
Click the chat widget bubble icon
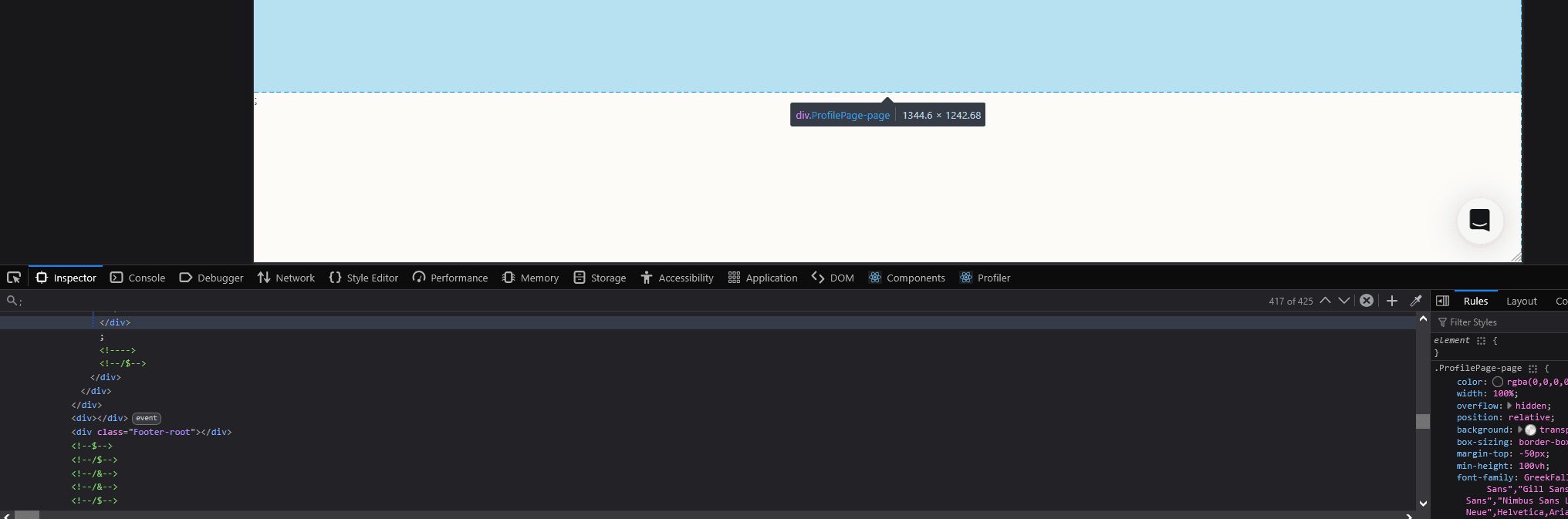click(x=1479, y=221)
